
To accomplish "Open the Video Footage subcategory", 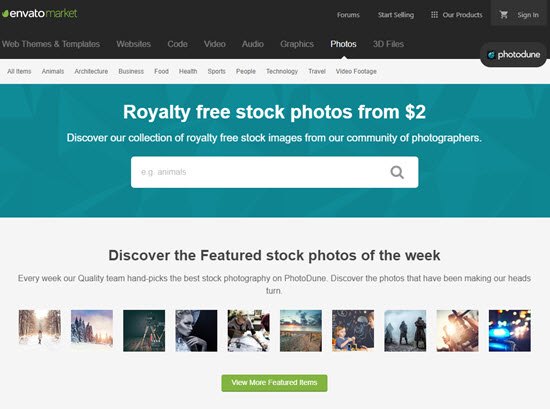I will click(x=356, y=71).
